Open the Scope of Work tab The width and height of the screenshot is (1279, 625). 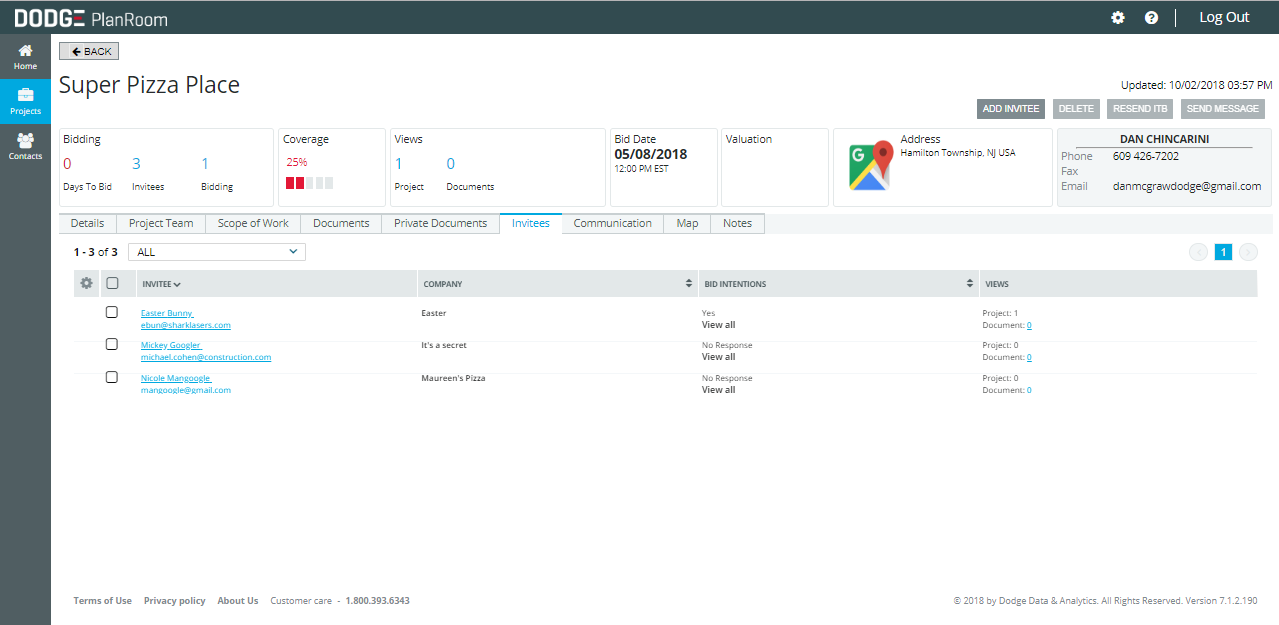pyautogui.click(x=253, y=223)
